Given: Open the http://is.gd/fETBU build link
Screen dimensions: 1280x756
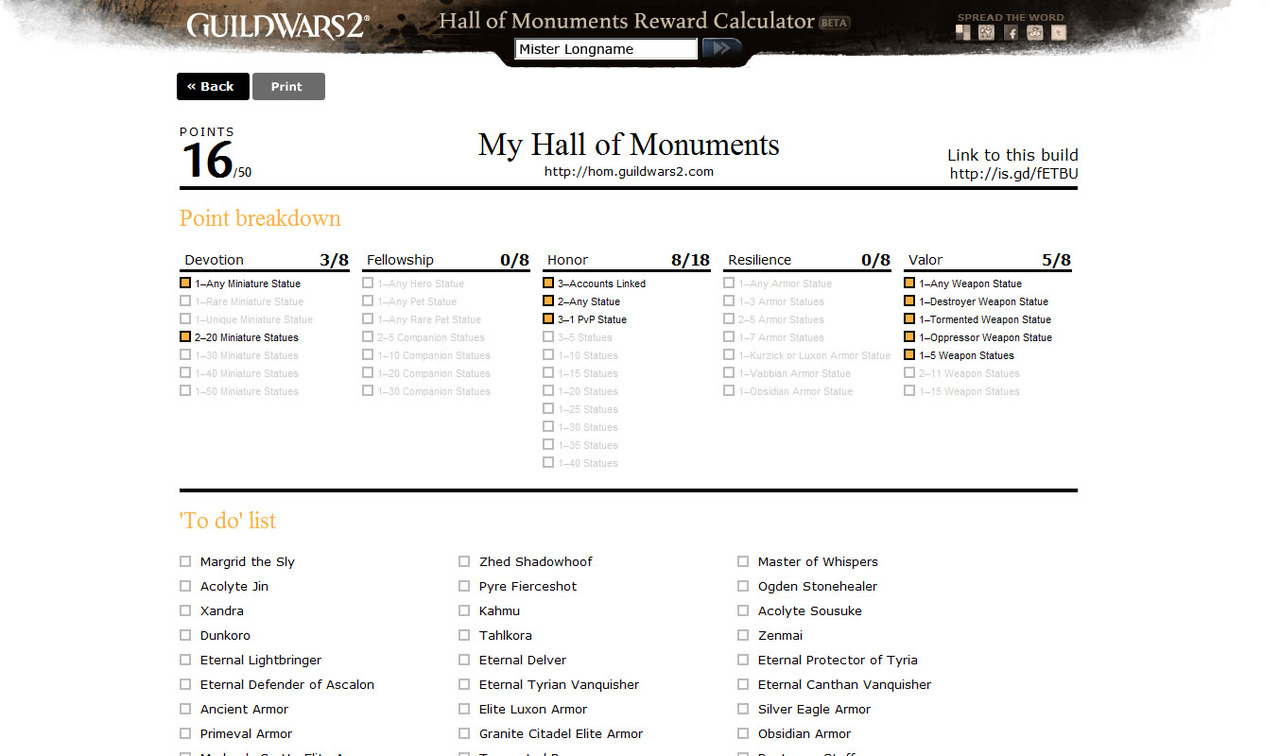Looking at the screenshot, I should [1014, 174].
